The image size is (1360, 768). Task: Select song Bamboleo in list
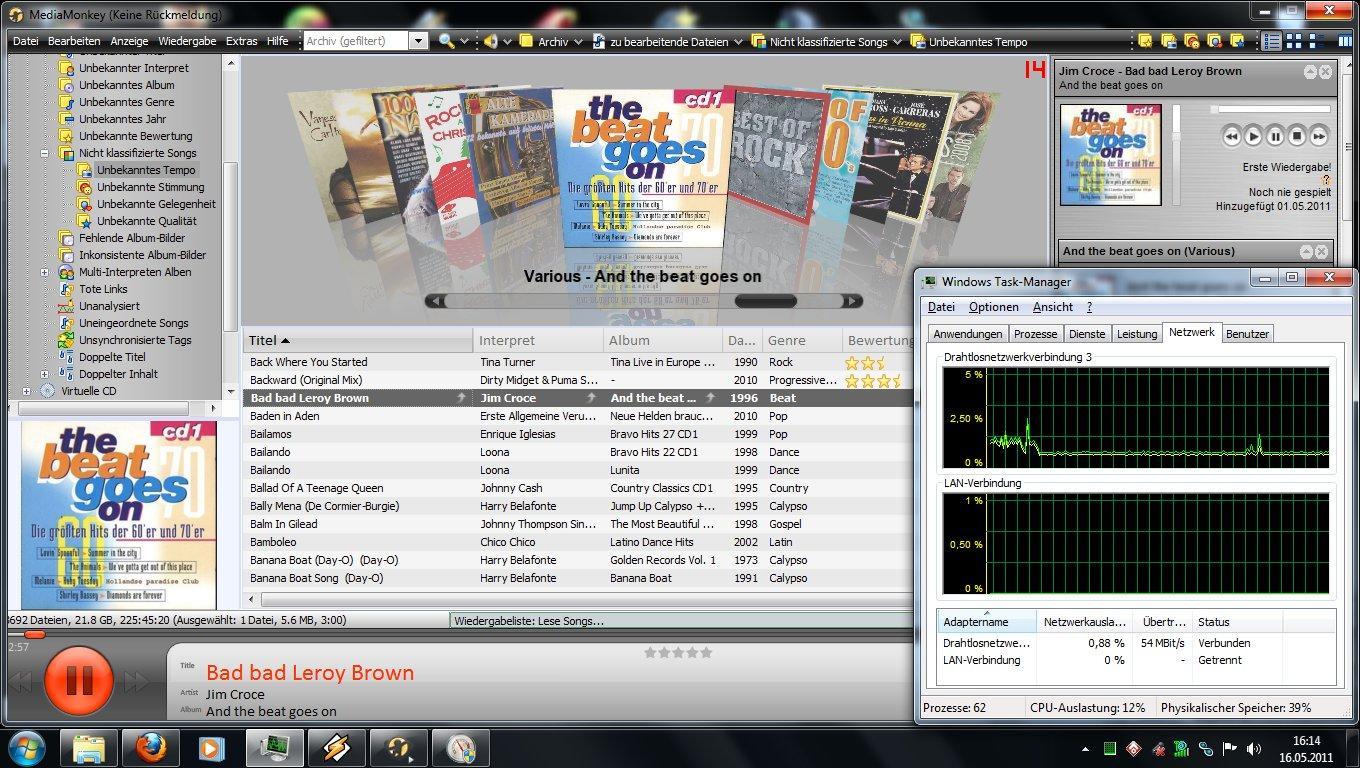[580, 542]
